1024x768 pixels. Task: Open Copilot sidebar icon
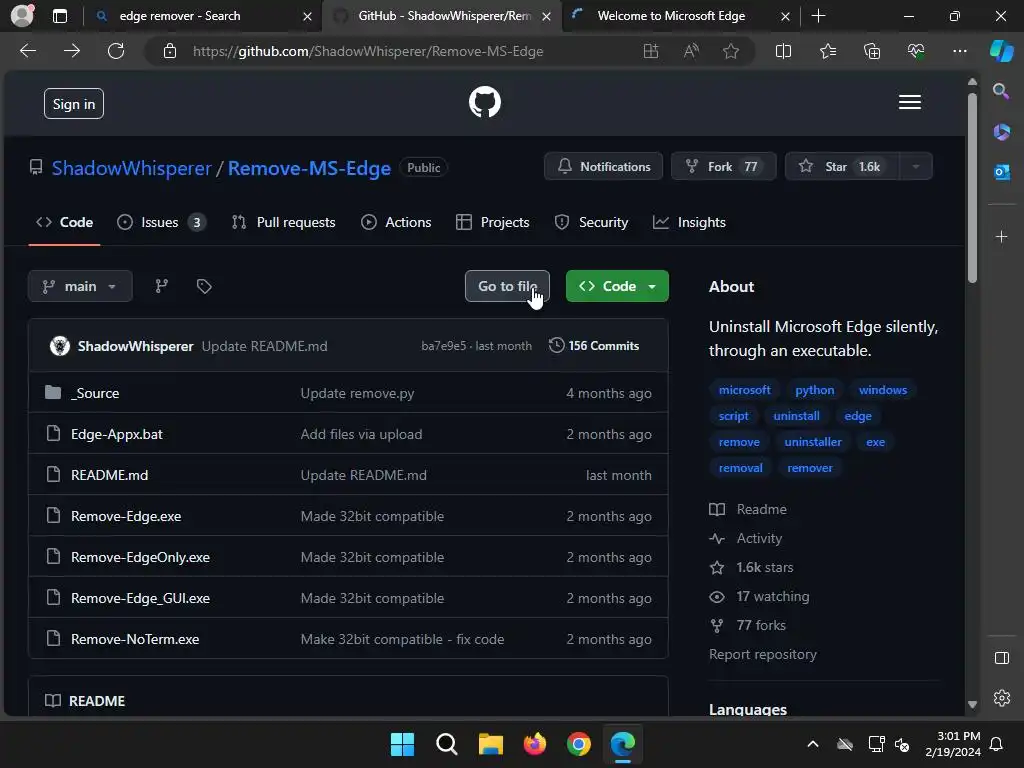click(1001, 51)
